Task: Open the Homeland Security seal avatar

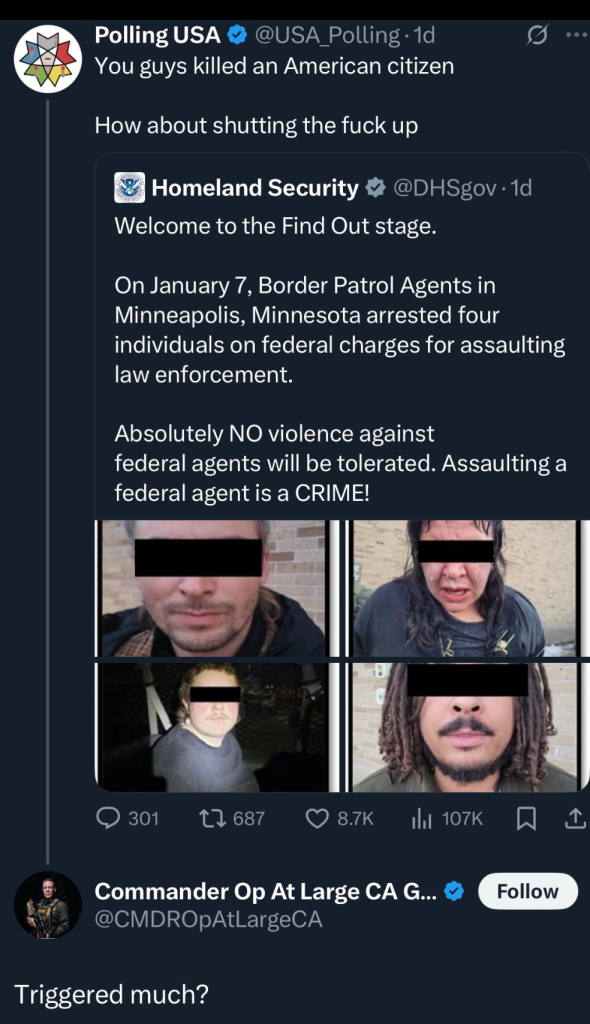Action: [x=129, y=187]
